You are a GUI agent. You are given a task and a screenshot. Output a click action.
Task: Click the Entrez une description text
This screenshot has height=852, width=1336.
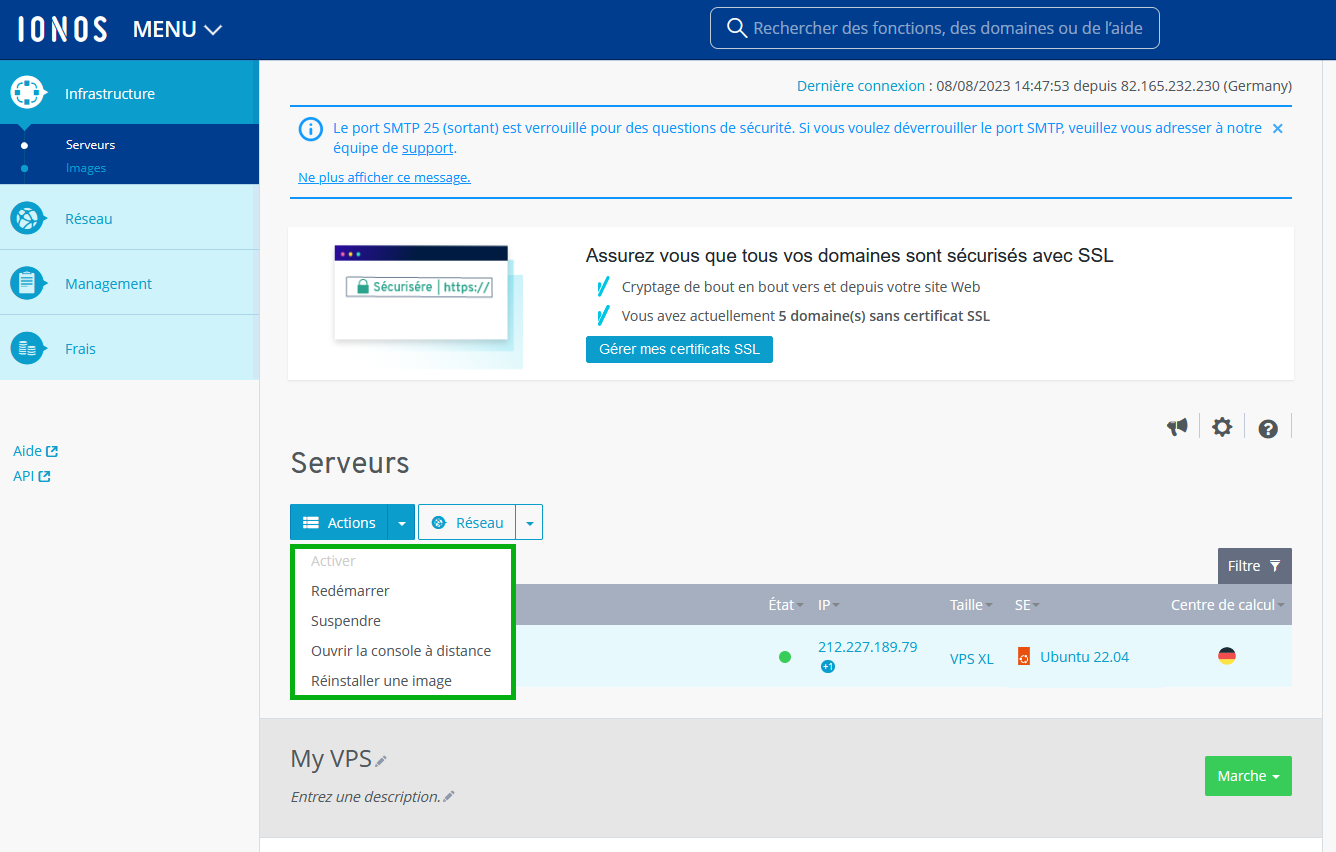click(x=366, y=797)
